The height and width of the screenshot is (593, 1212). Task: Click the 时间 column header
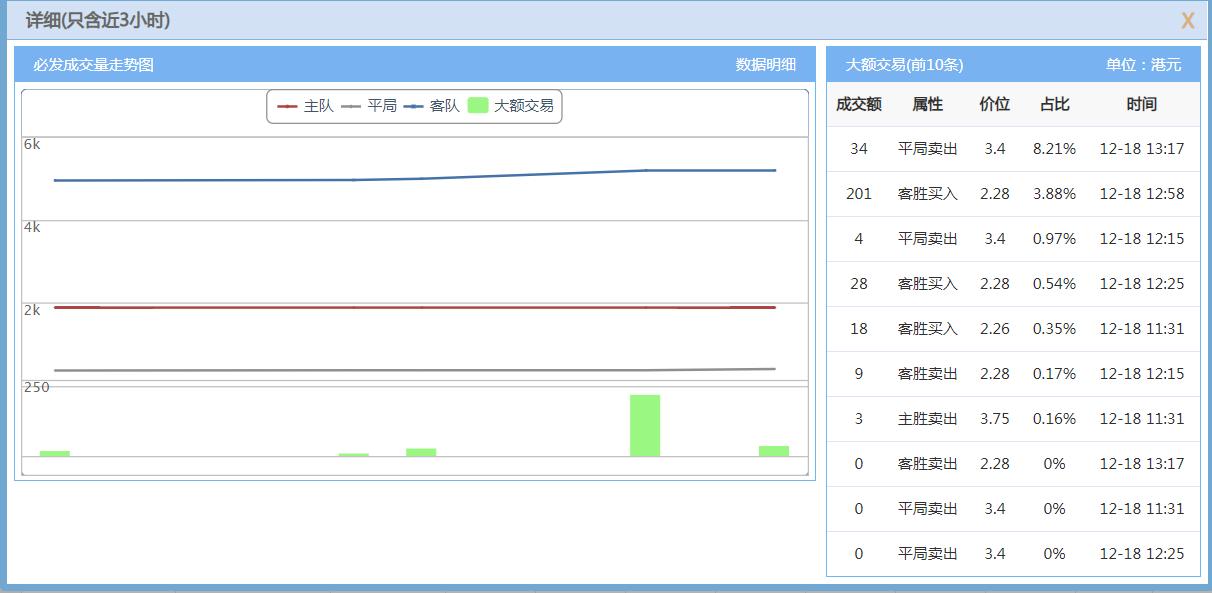(x=1140, y=103)
